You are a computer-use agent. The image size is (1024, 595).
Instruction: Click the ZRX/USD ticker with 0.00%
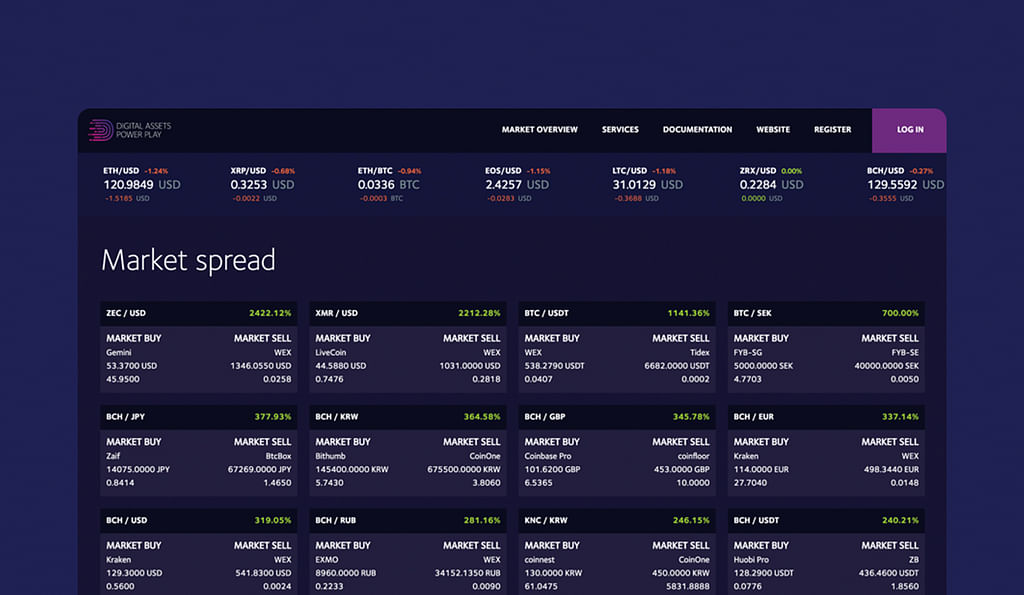(x=770, y=185)
